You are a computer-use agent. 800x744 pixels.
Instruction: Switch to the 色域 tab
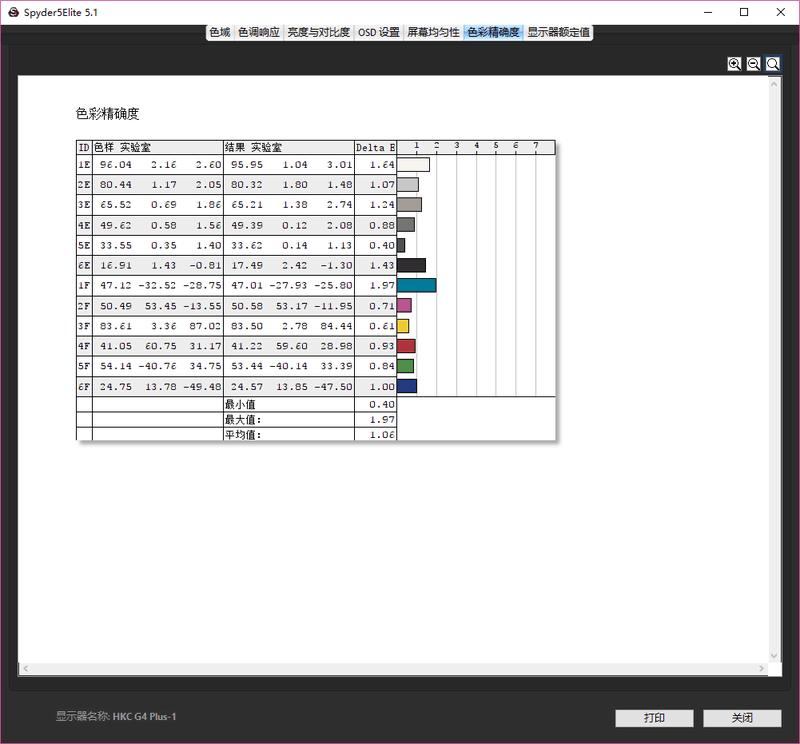coord(220,32)
